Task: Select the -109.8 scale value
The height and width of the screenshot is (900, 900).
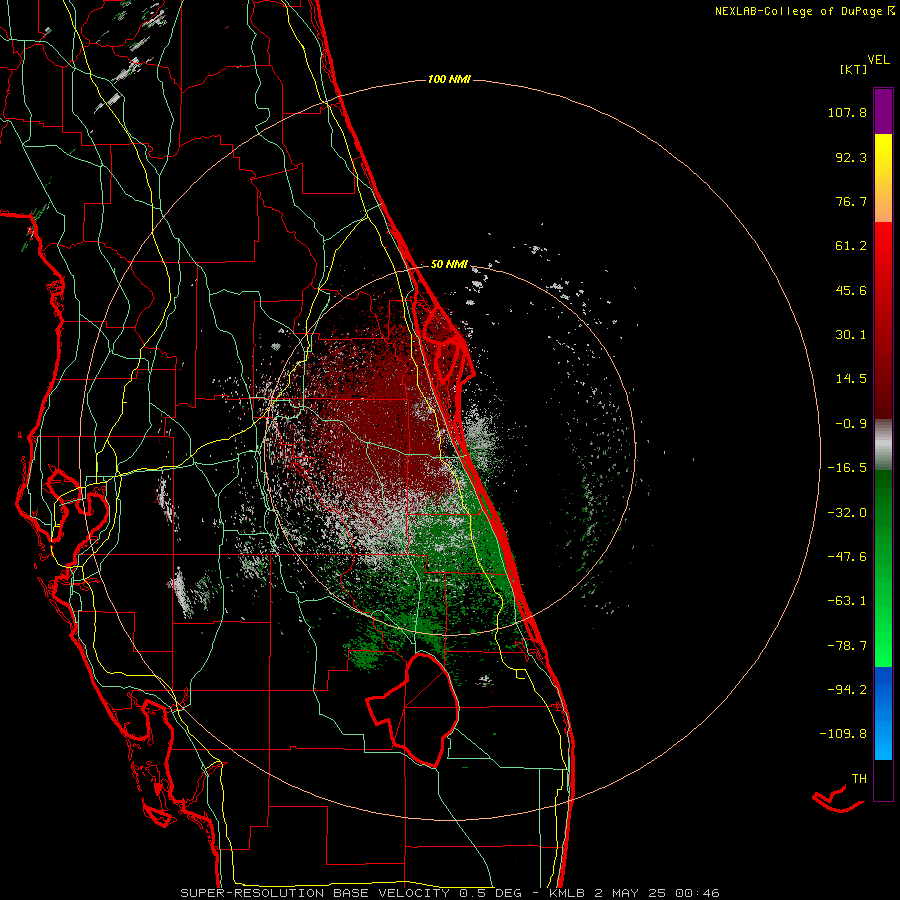Action: (843, 734)
